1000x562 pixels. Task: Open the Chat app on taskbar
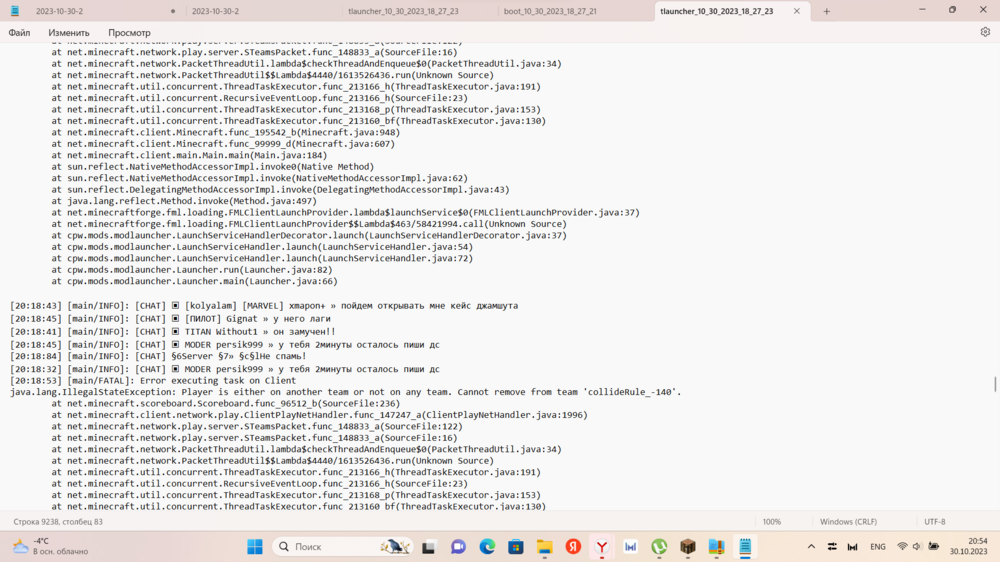[458, 547]
